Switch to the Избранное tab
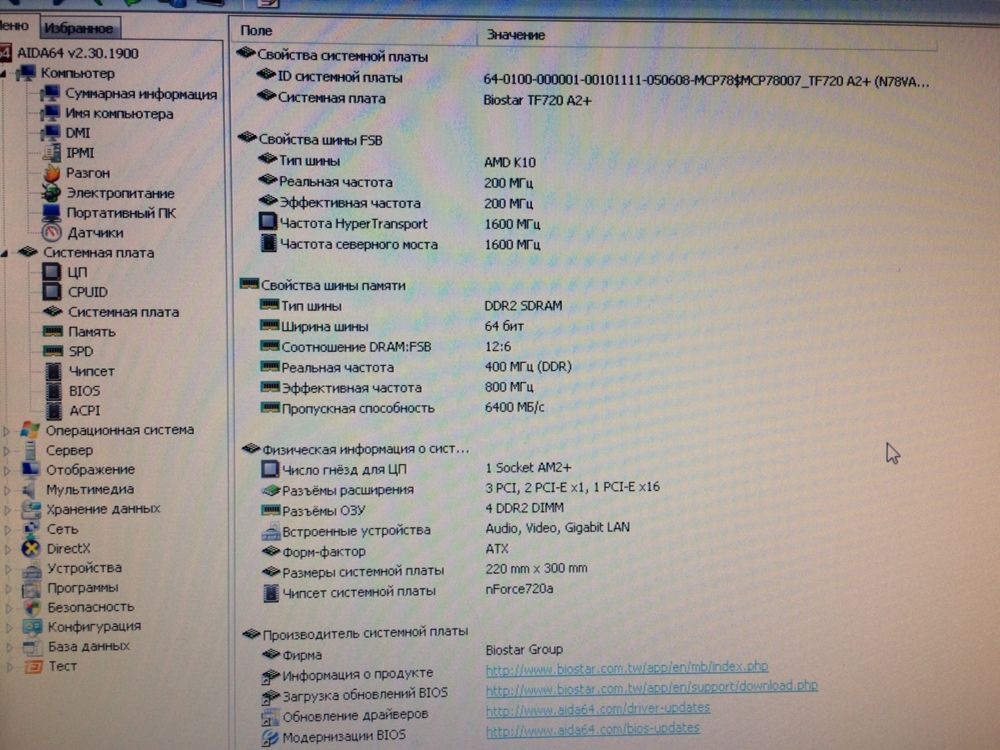This screenshot has width=1000, height=750. [79, 28]
